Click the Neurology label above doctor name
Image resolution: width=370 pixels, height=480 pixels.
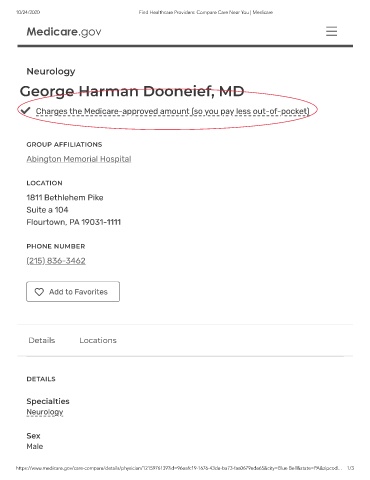click(51, 71)
